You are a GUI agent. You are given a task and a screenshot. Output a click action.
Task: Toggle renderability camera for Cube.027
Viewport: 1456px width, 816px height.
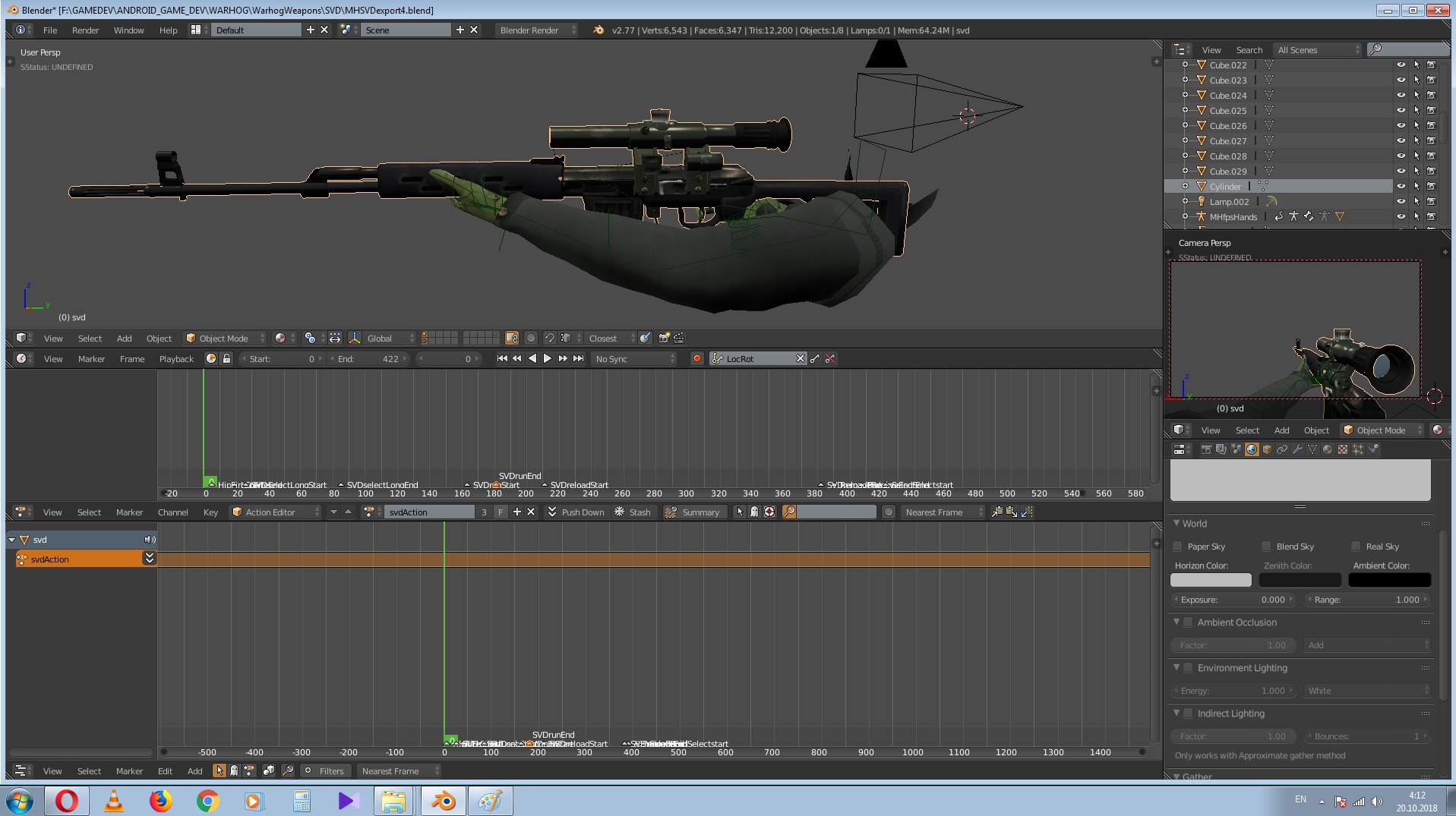pos(1432,141)
